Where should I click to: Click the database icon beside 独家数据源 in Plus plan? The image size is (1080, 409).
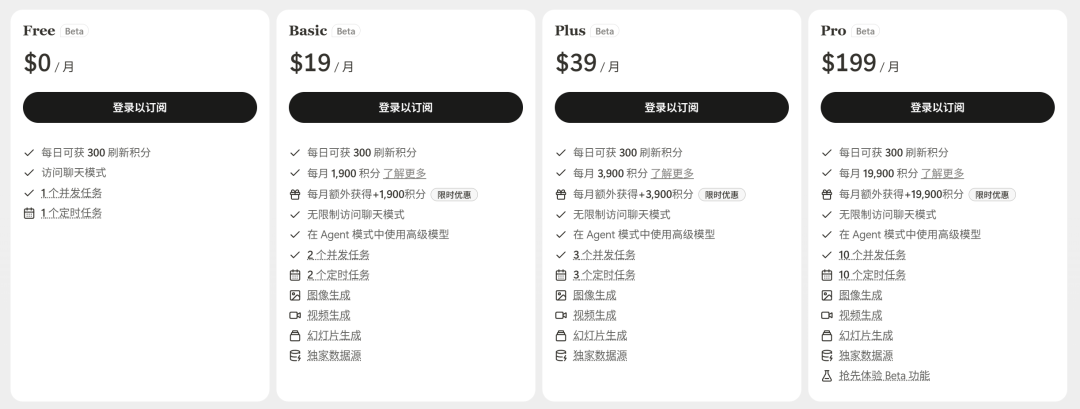point(561,356)
